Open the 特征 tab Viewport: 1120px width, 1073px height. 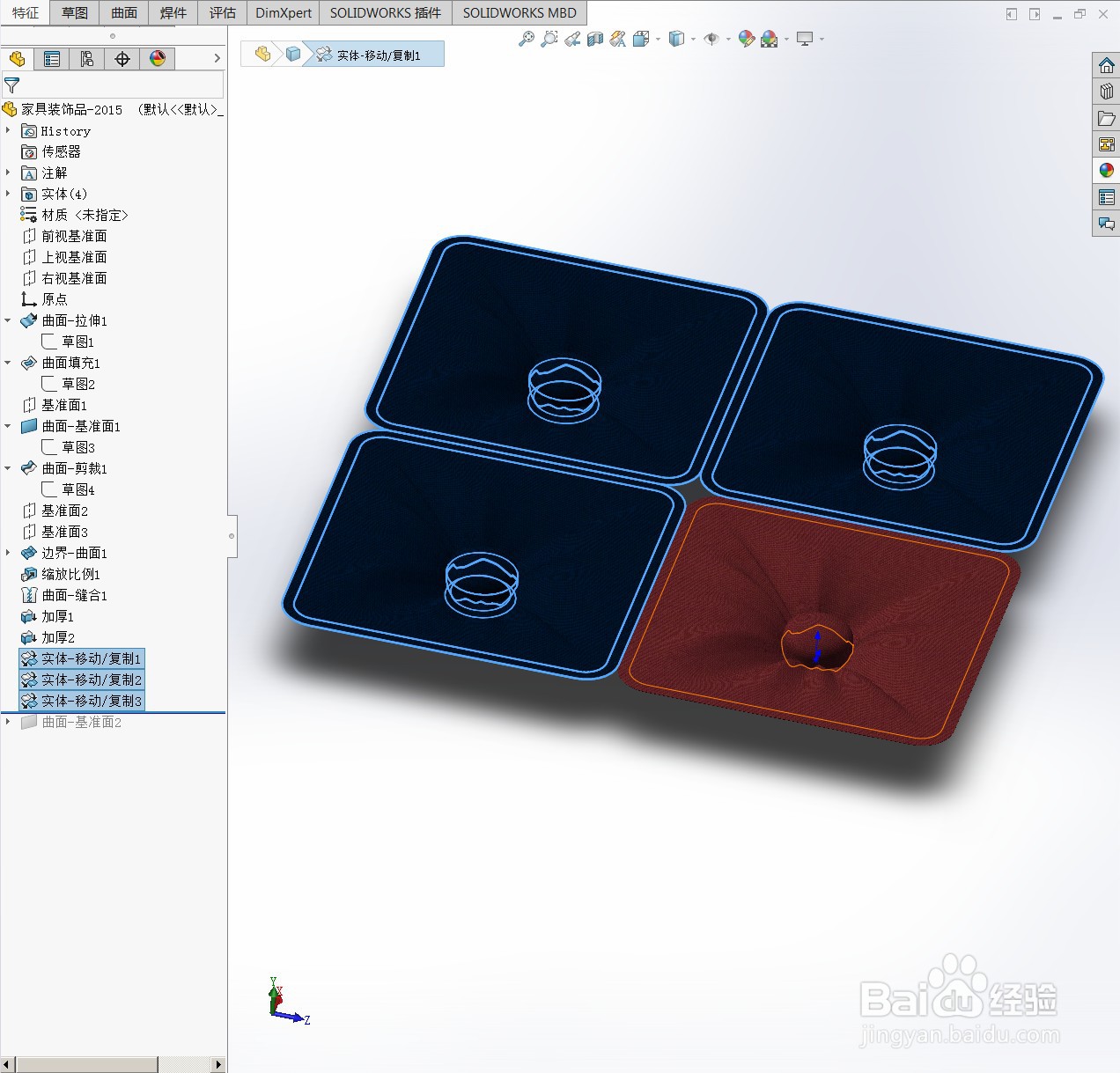[26, 12]
